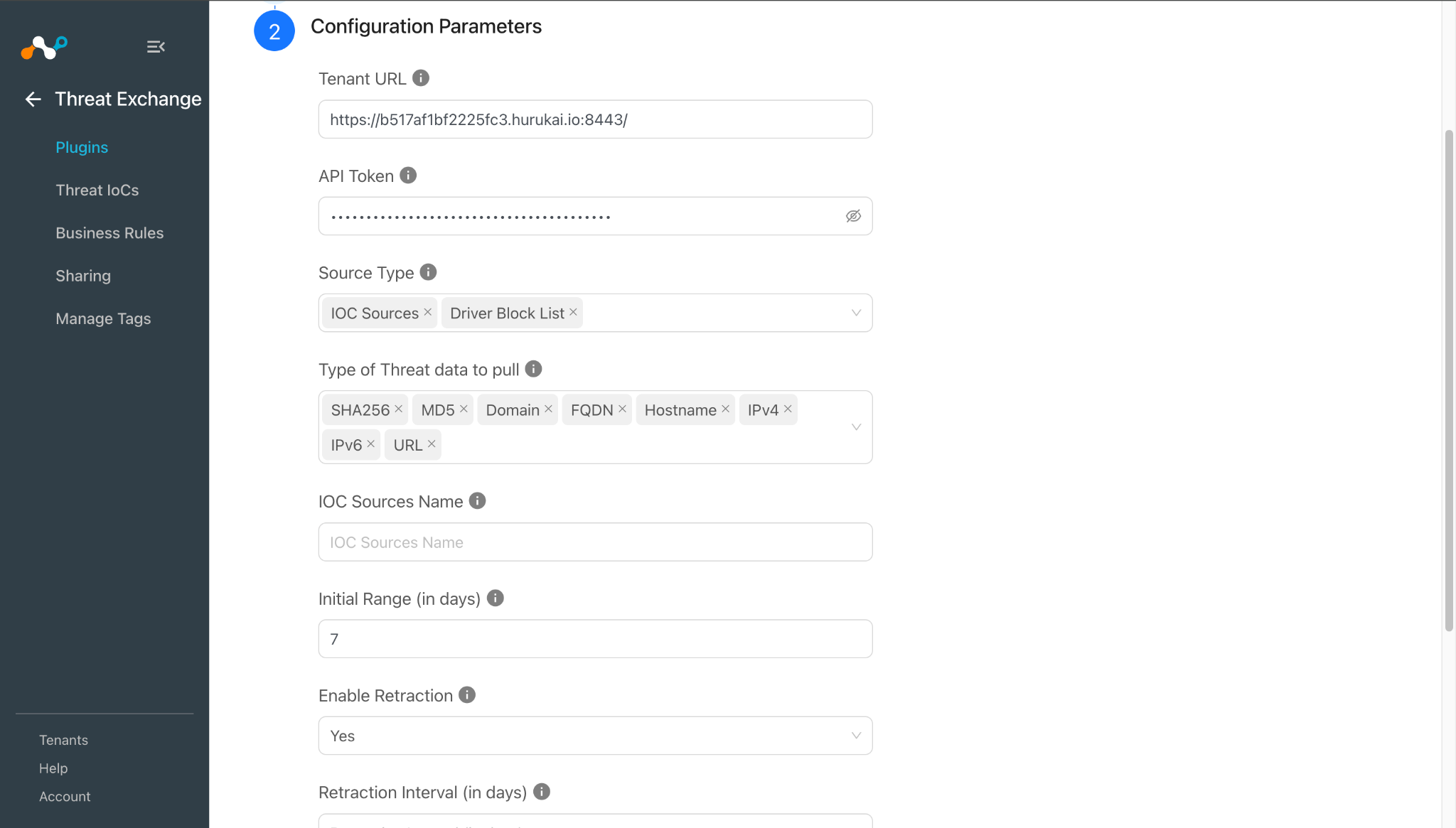Click the info icon next to API Token
Viewport: 1456px width, 828px height.
coord(408,176)
